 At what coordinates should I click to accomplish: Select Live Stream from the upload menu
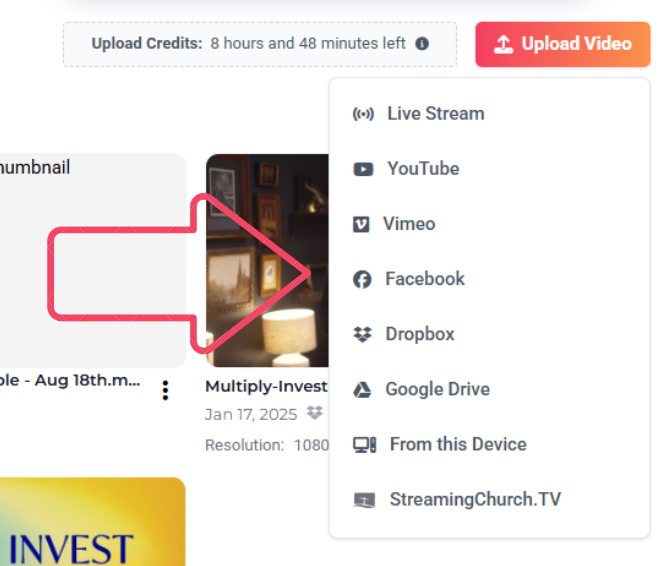pyautogui.click(x=489, y=114)
